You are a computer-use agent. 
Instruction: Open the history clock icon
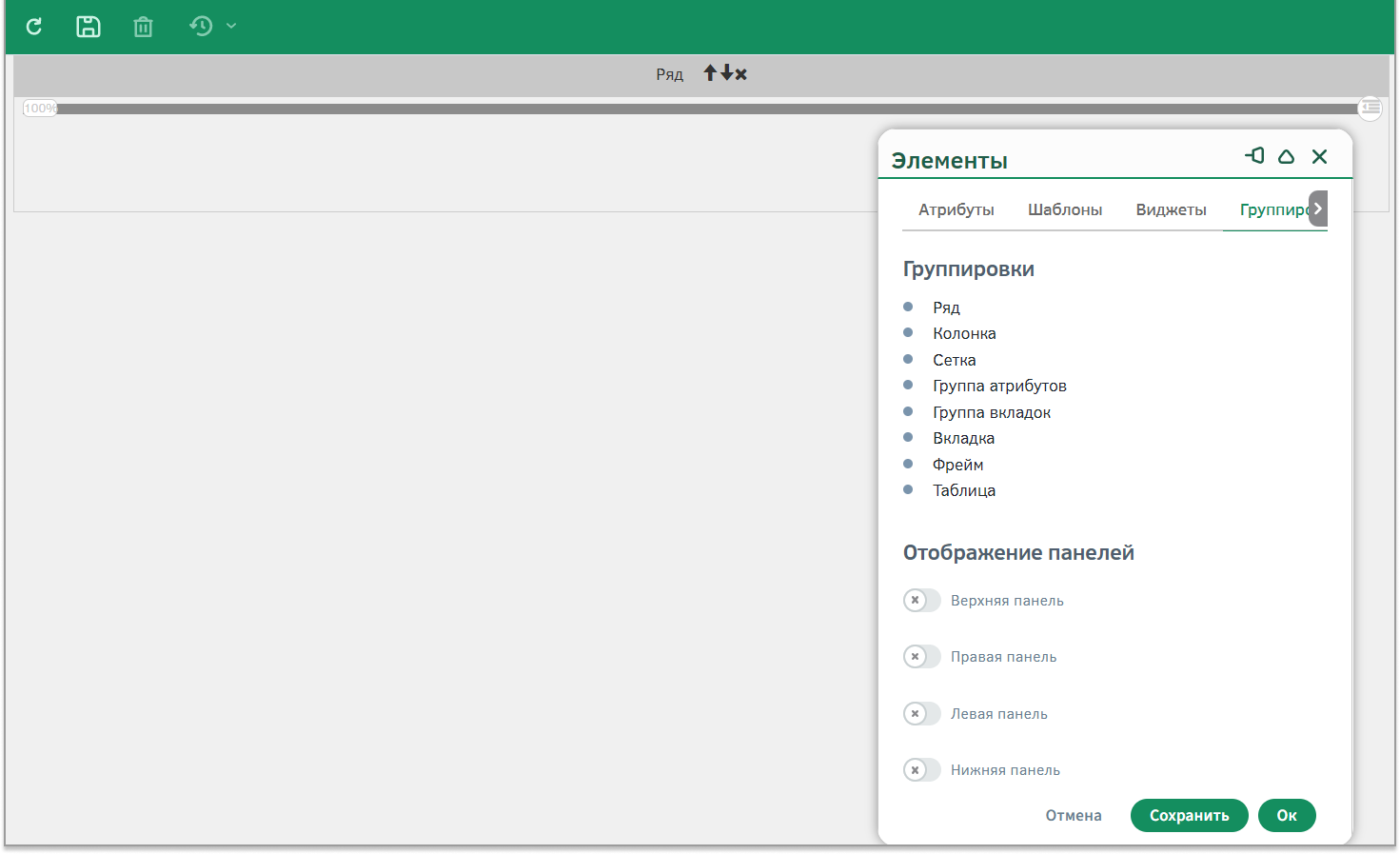[x=201, y=26]
